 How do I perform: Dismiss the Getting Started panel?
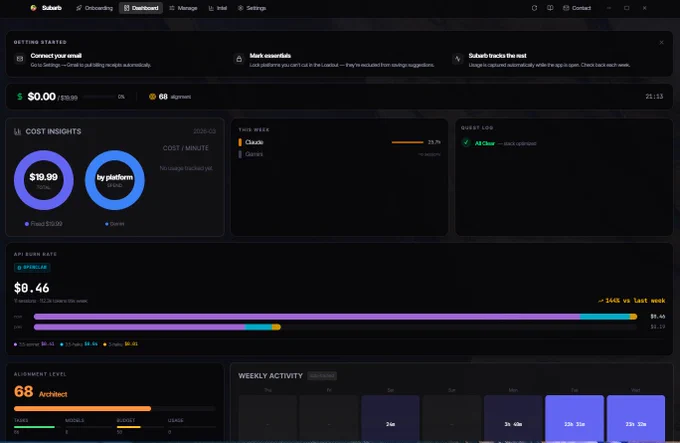point(661,42)
